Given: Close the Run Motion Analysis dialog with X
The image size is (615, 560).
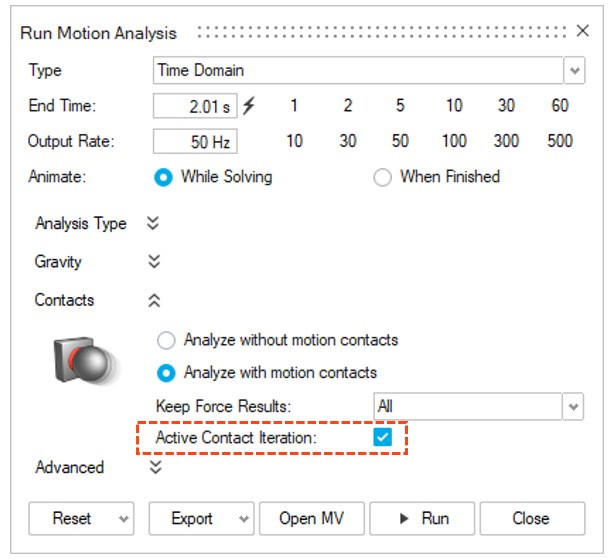Looking at the screenshot, I should [x=583, y=32].
